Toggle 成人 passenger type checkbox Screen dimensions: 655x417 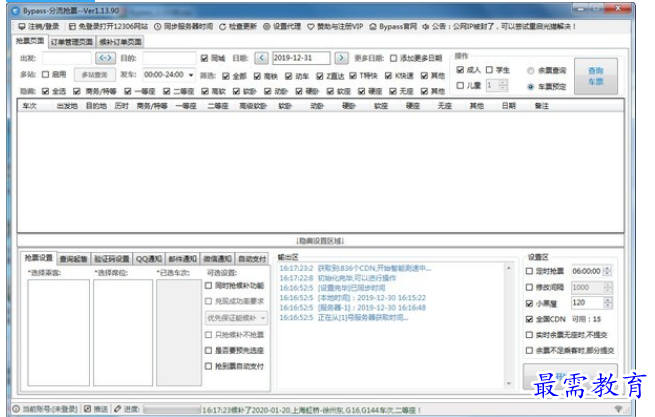point(460,70)
